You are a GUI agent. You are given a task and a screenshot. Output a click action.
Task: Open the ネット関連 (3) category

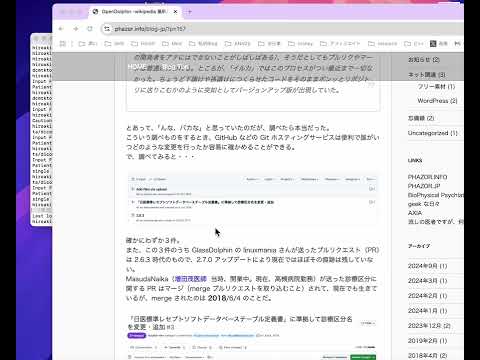[427, 75]
